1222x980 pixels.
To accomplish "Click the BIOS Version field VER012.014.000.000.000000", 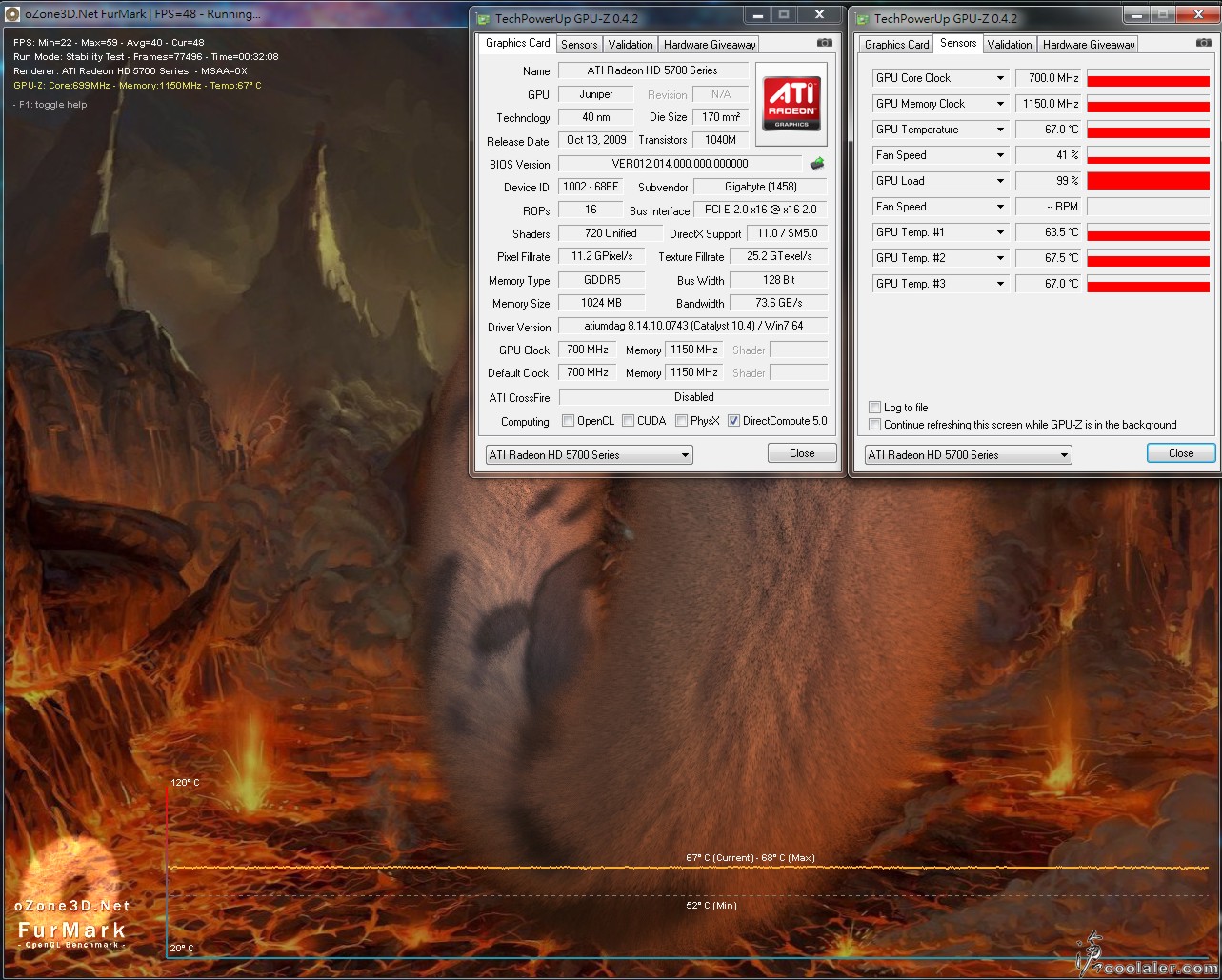I will coord(680,164).
